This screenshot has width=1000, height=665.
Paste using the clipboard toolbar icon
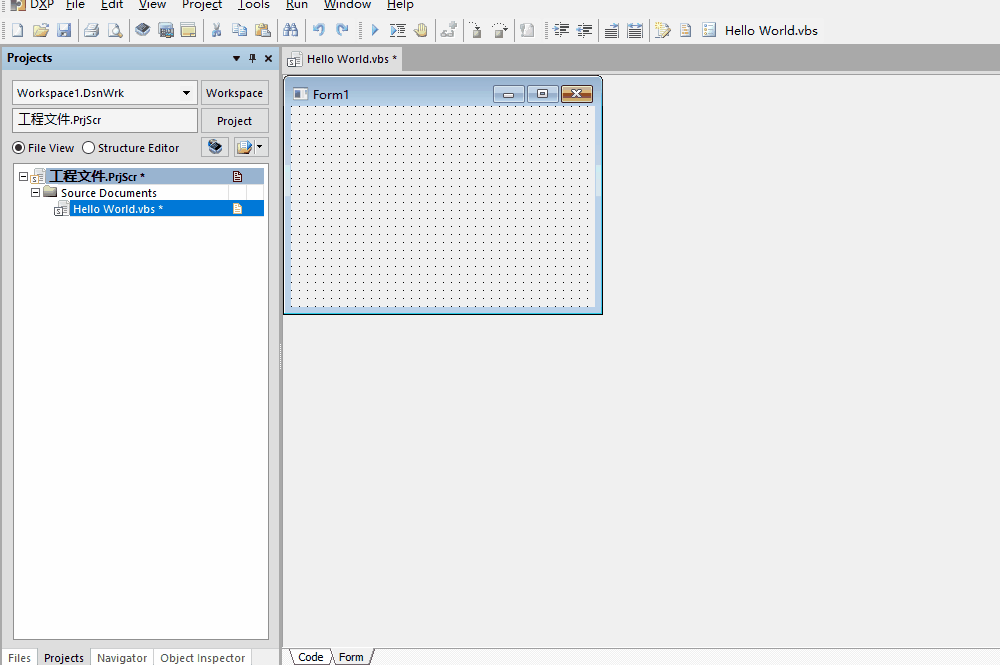262,31
